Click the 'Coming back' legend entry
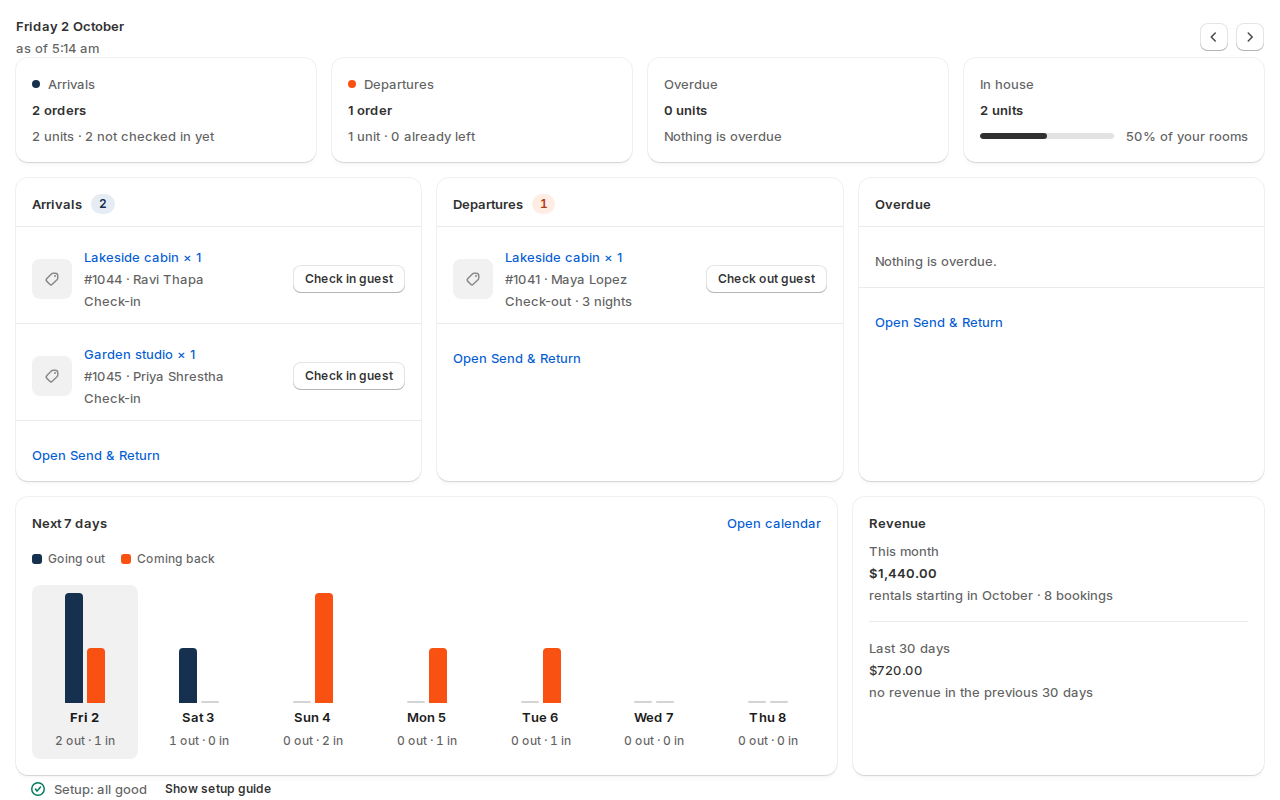1280x800 pixels. [x=168, y=559]
